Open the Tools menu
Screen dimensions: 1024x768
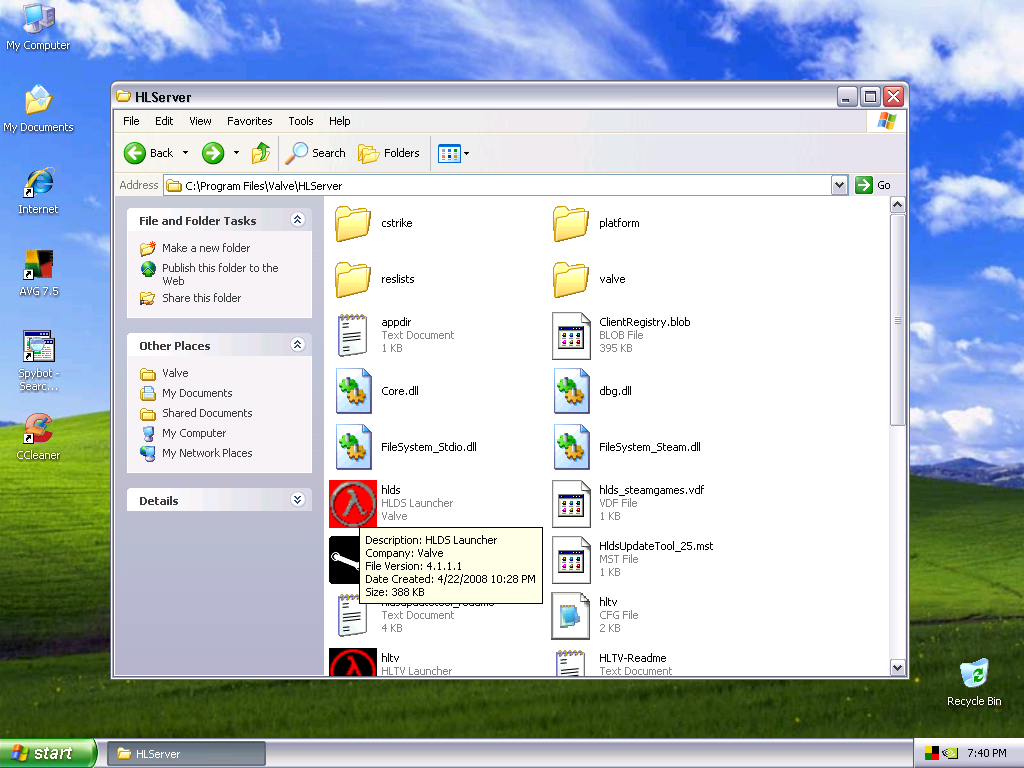[301, 121]
